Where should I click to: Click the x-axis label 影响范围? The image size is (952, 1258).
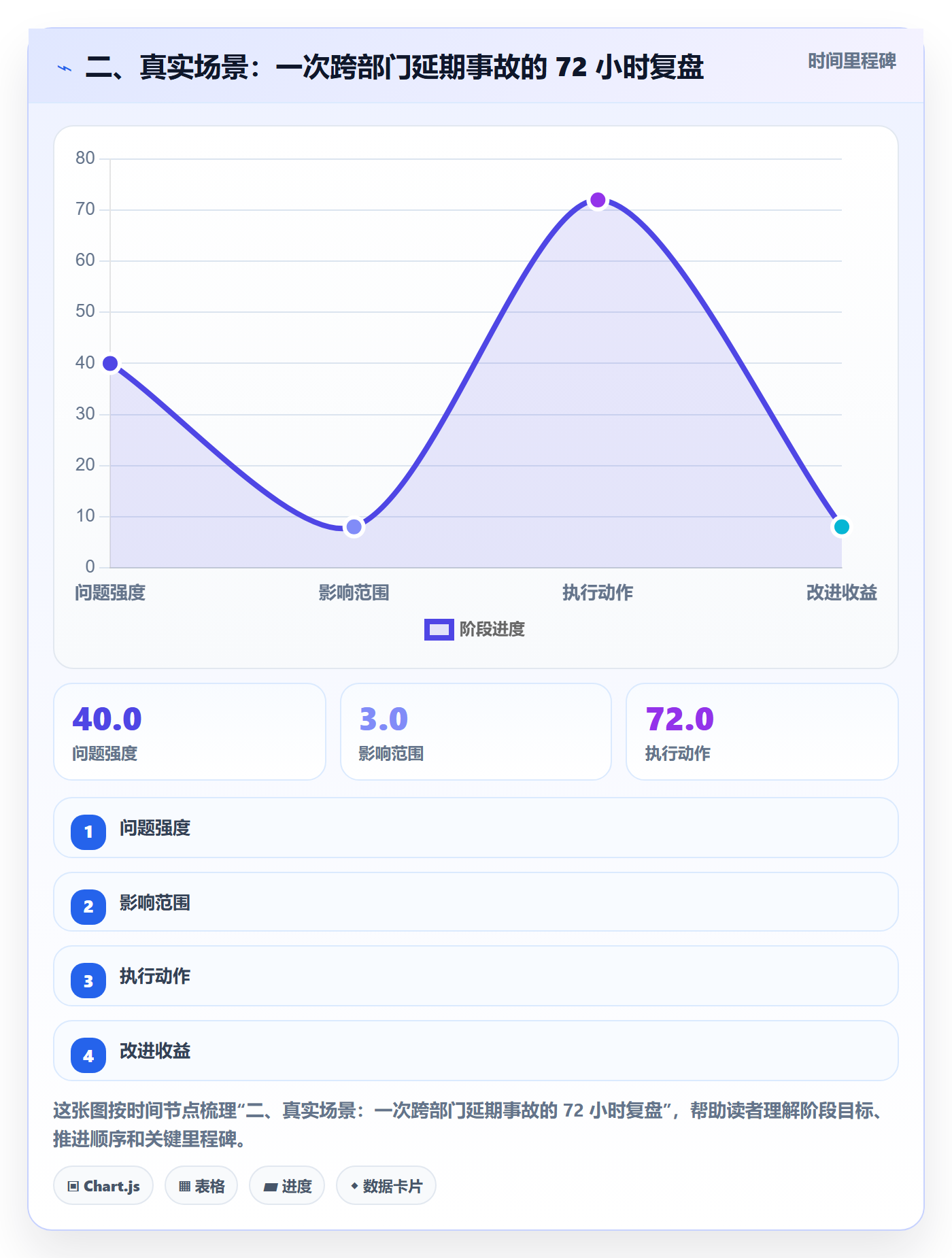354,593
